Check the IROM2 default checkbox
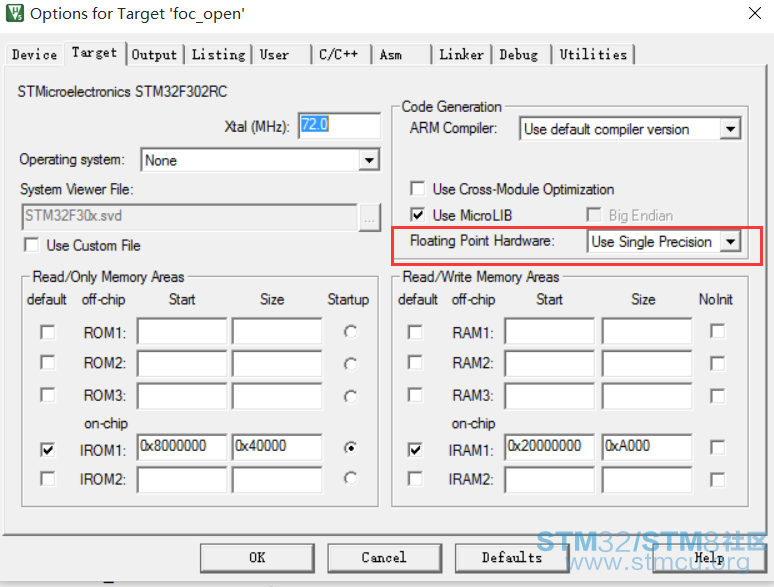The height and width of the screenshot is (587, 774). [x=47, y=478]
